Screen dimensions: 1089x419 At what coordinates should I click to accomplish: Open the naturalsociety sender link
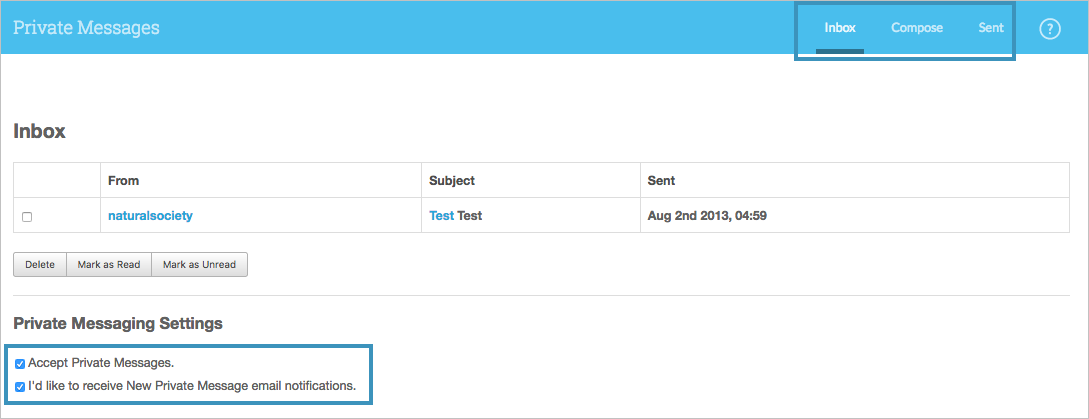pos(150,216)
